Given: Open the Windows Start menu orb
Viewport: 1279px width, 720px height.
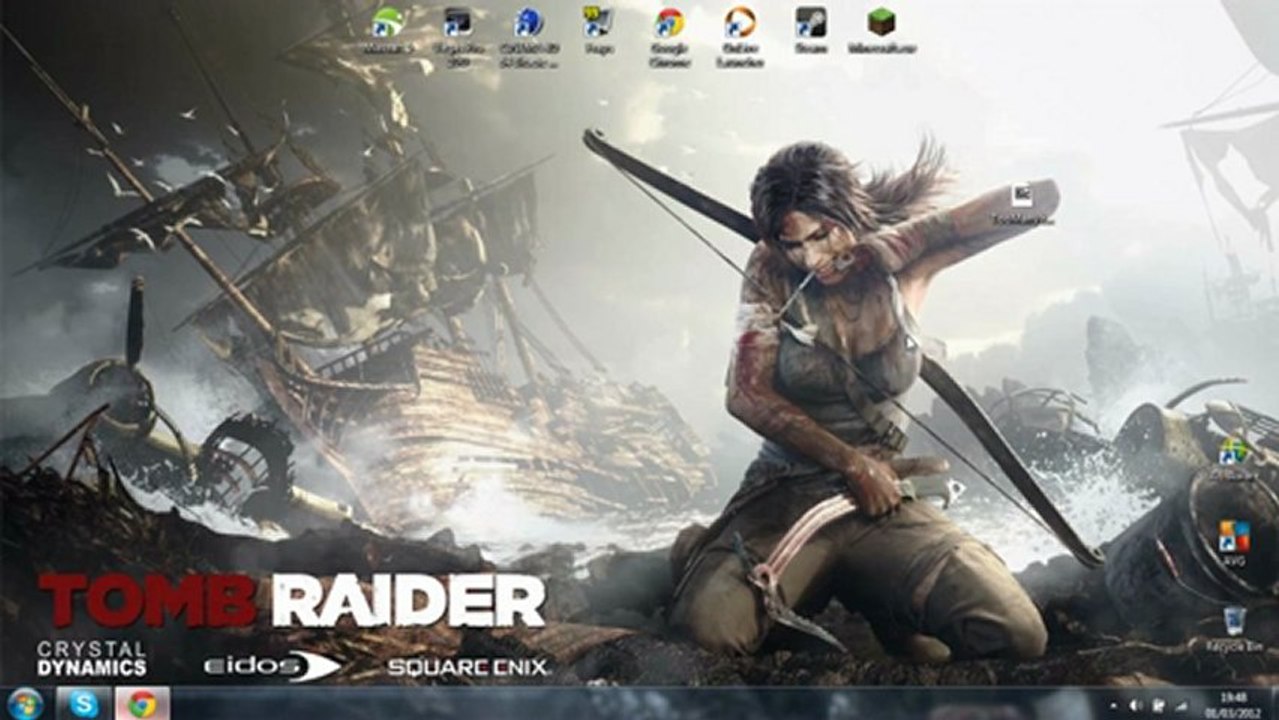Looking at the screenshot, I should [x=26, y=703].
